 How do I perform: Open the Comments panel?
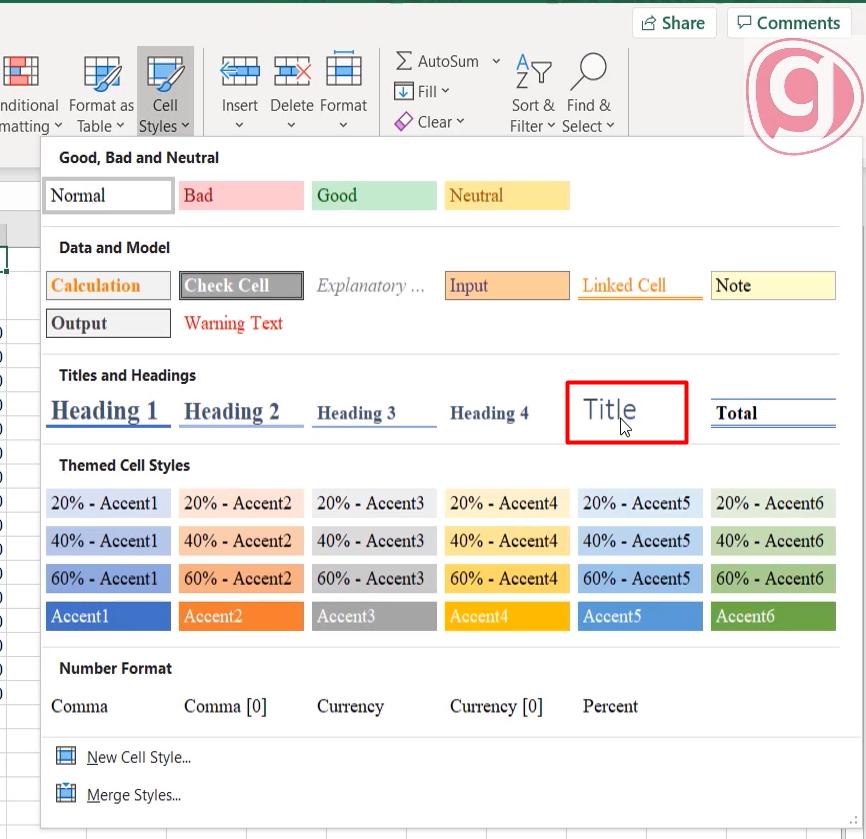[x=789, y=22]
